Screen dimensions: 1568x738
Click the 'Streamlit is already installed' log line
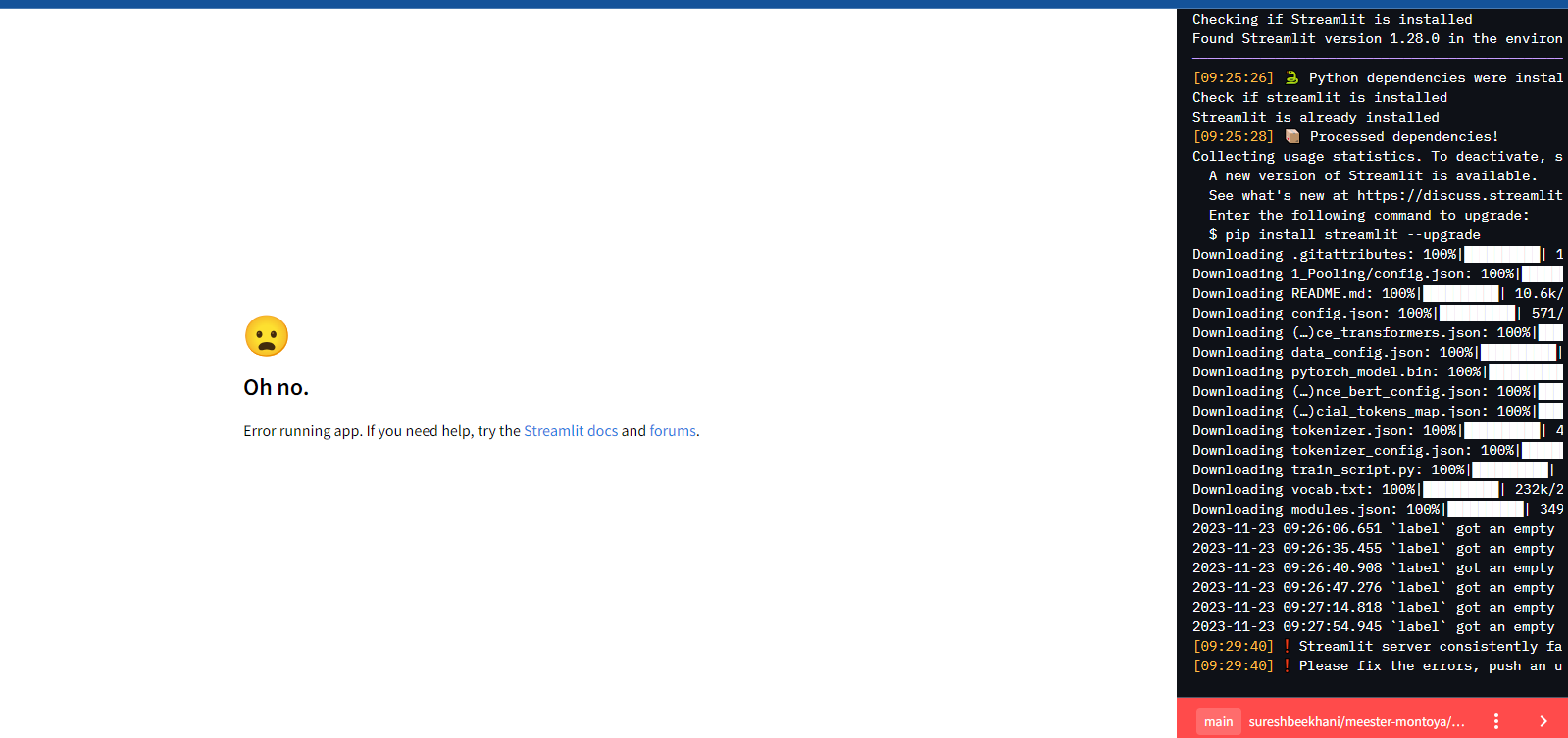(x=1316, y=117)
